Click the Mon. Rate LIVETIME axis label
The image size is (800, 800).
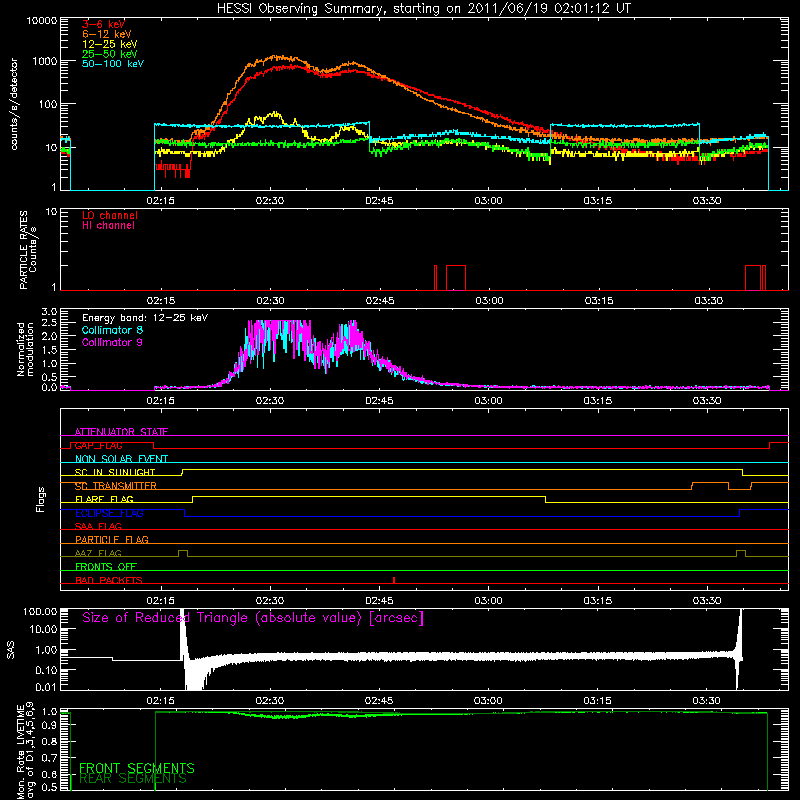click(x=25, y=751)
